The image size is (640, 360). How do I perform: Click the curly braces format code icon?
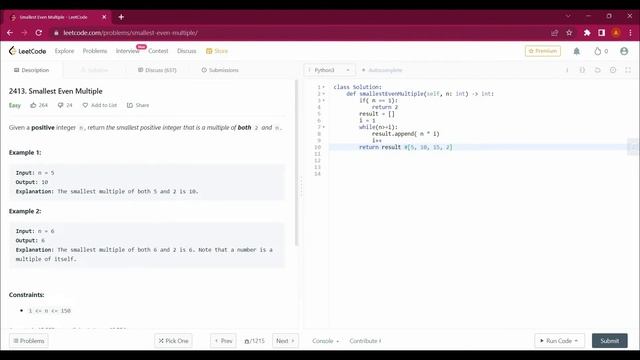pos(582,70)
